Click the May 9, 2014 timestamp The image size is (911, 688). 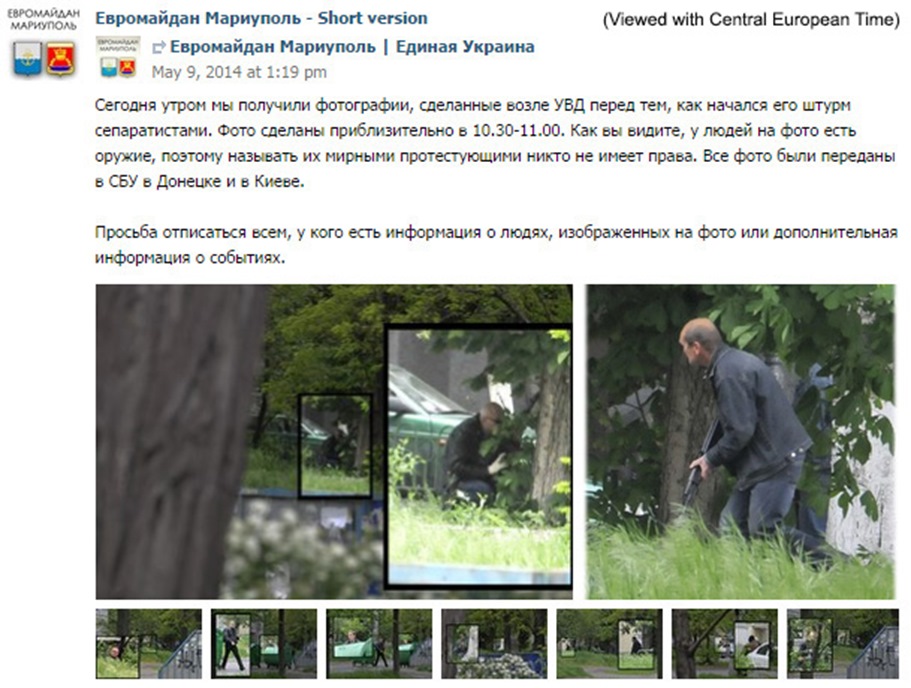click(239, 72)
